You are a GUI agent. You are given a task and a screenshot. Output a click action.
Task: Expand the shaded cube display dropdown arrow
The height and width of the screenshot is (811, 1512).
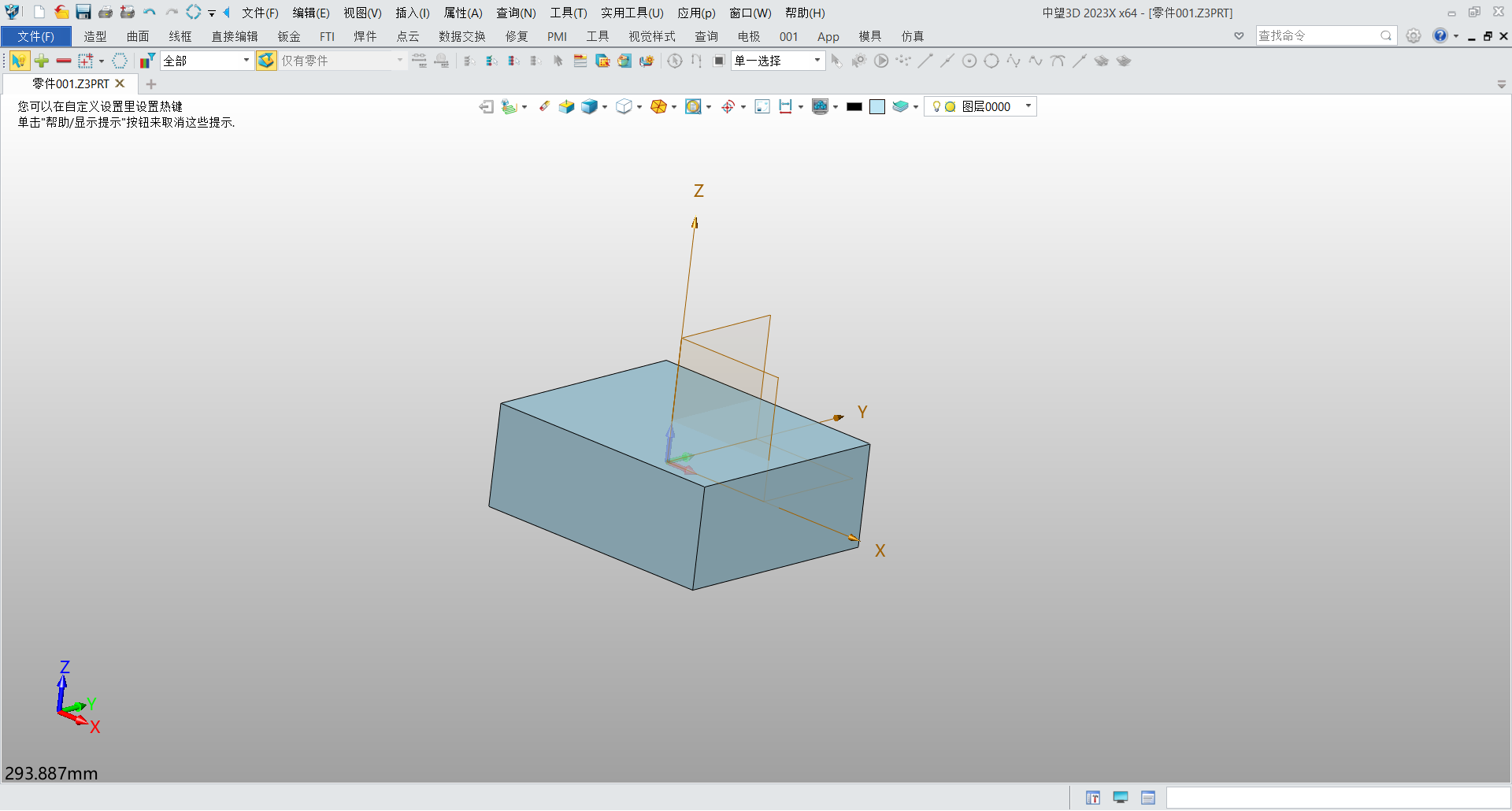[x=605, y=107]
